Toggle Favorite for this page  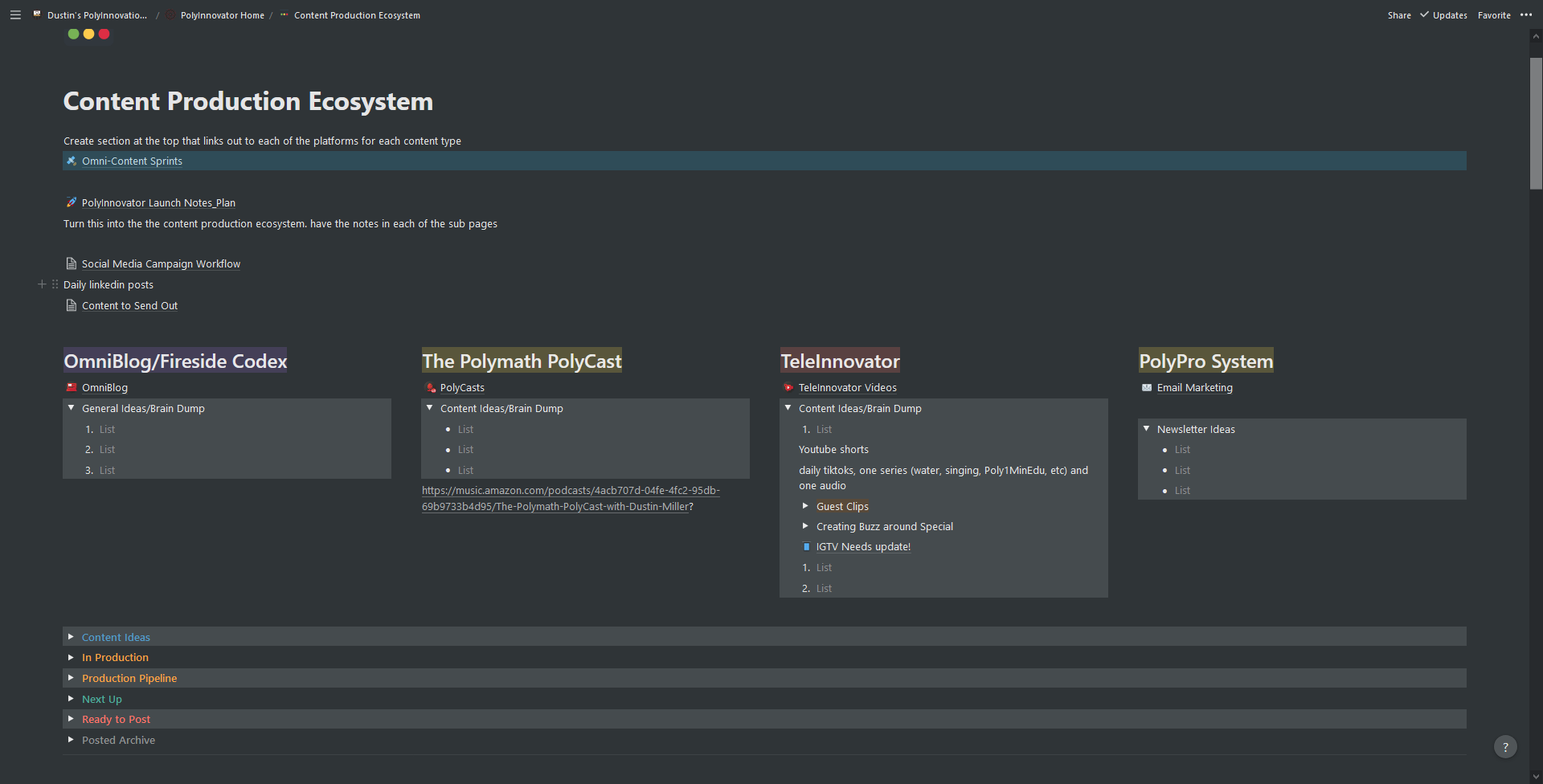click(x=1495, y=15)
